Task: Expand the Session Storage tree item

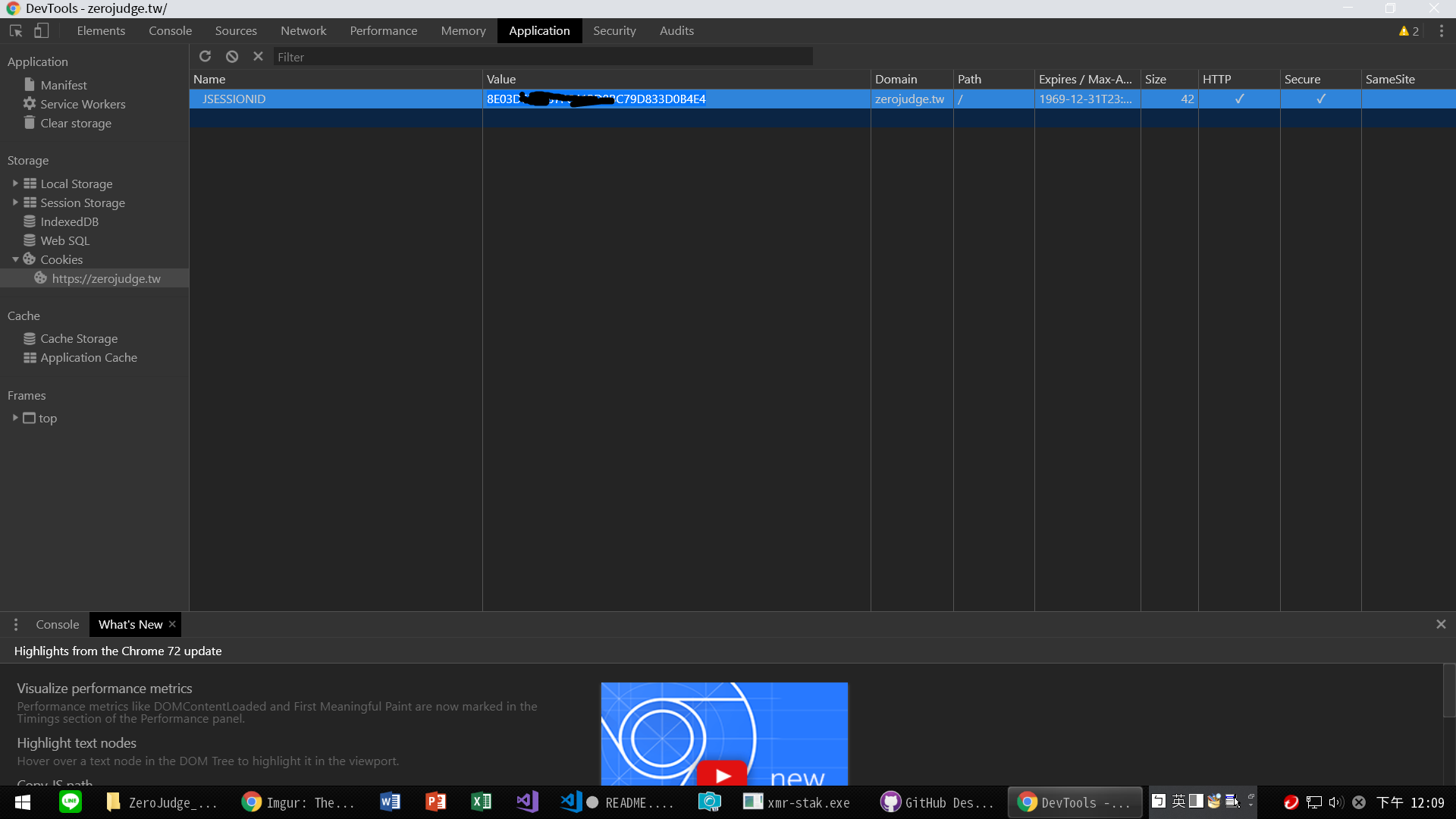Action: pos(16,202)
